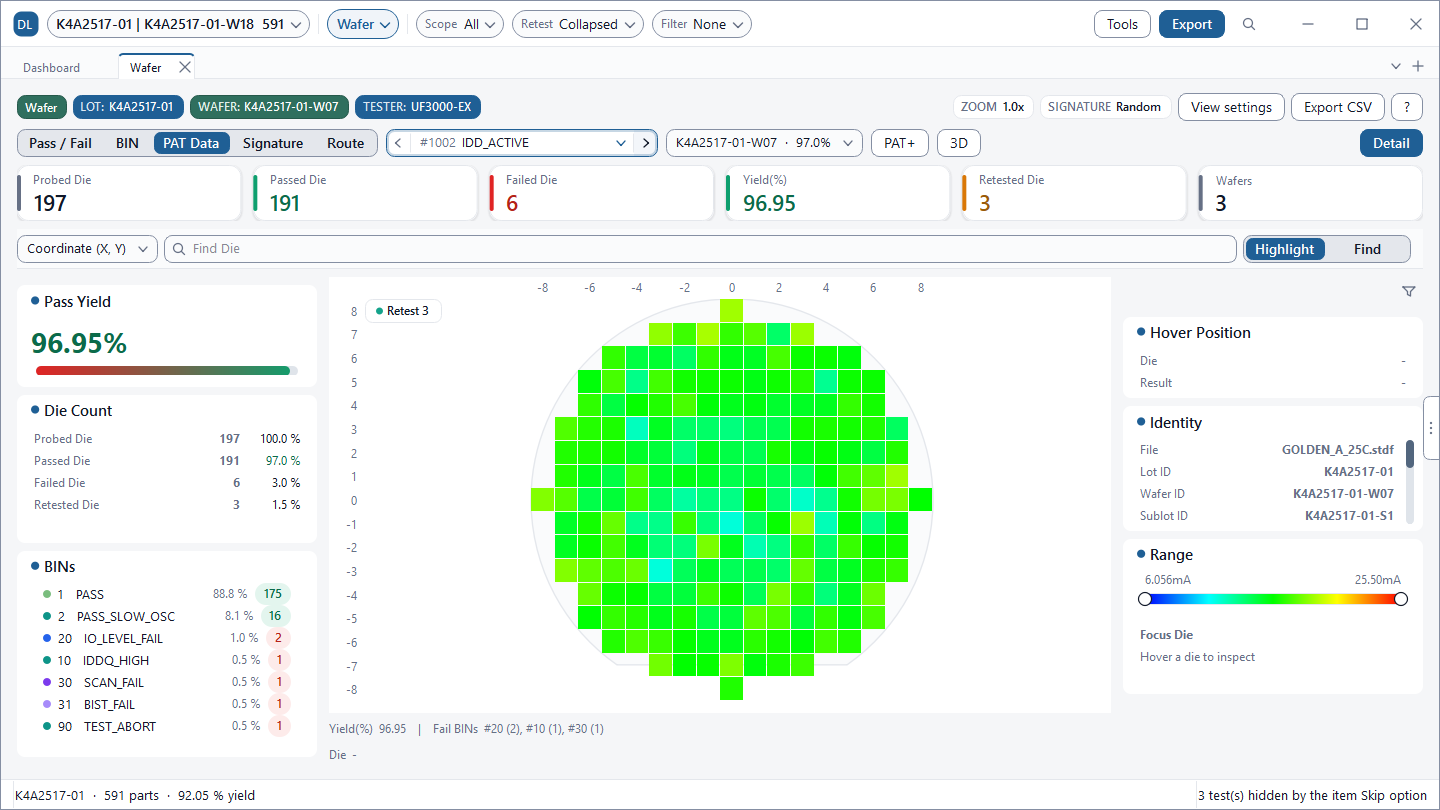Select Pass / Fail view mode
Viewport: 1440px width, 810px height.
pyautogui.click(x=60, y=143)
